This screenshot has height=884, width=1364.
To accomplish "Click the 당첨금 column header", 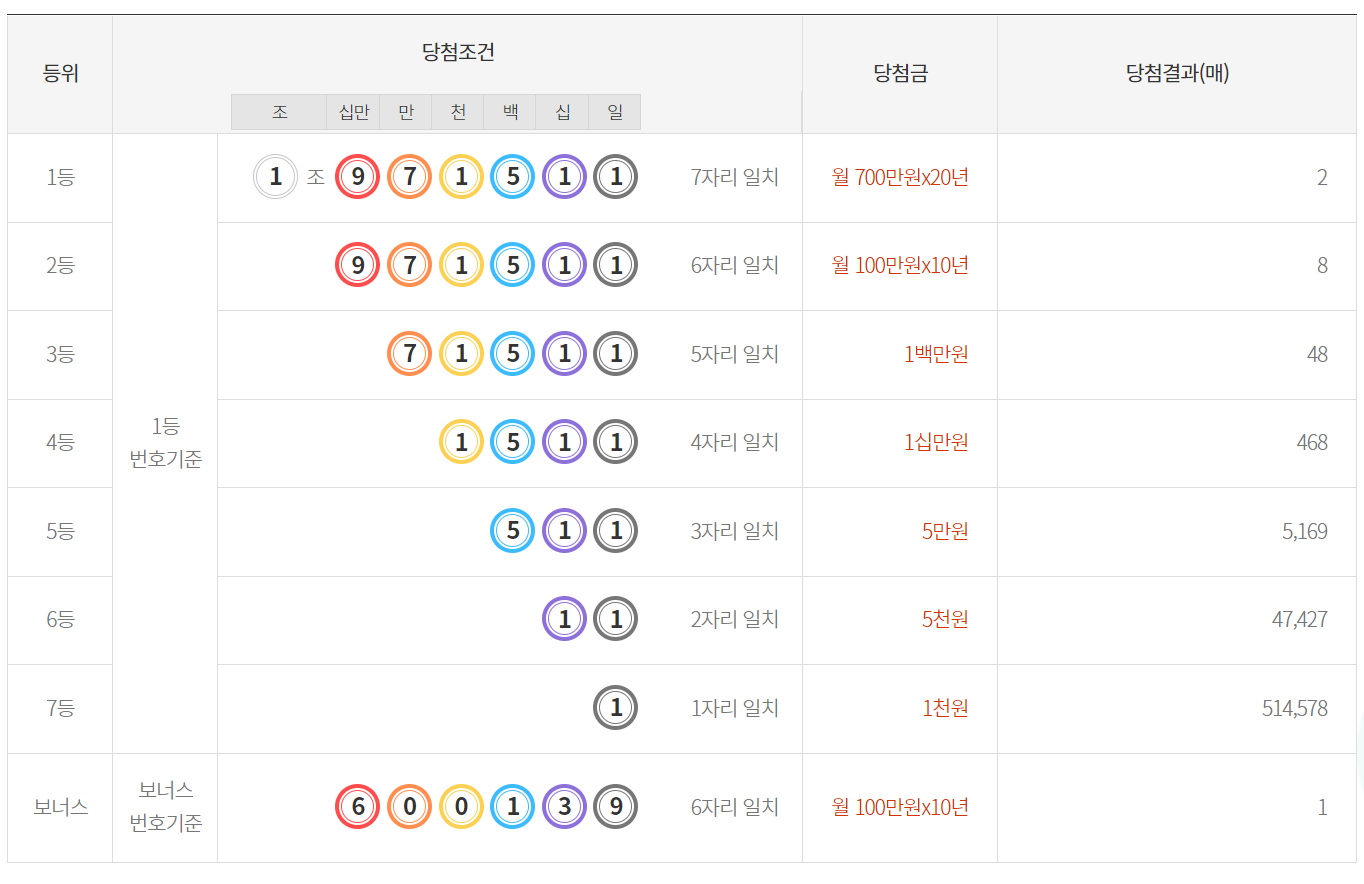I will (x=900, y=74).
